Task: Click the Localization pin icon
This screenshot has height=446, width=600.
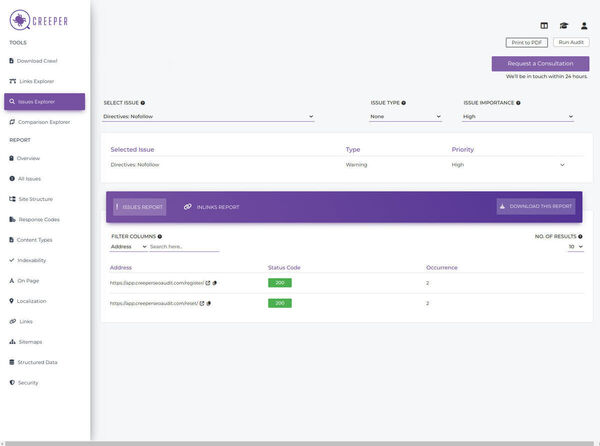Action: click(x=11, y=301)
